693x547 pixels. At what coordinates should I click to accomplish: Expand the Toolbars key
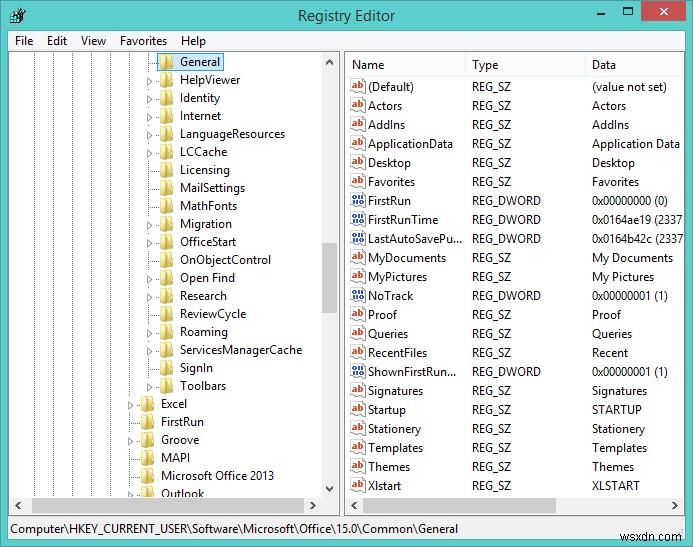(149, 387)
